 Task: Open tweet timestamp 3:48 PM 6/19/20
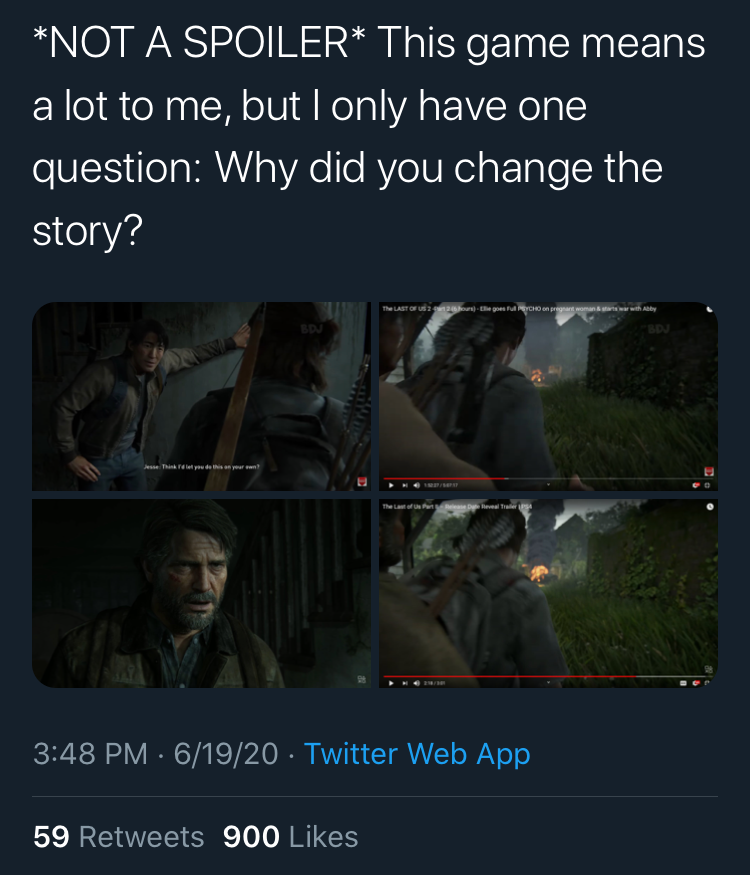coord(155,754)
